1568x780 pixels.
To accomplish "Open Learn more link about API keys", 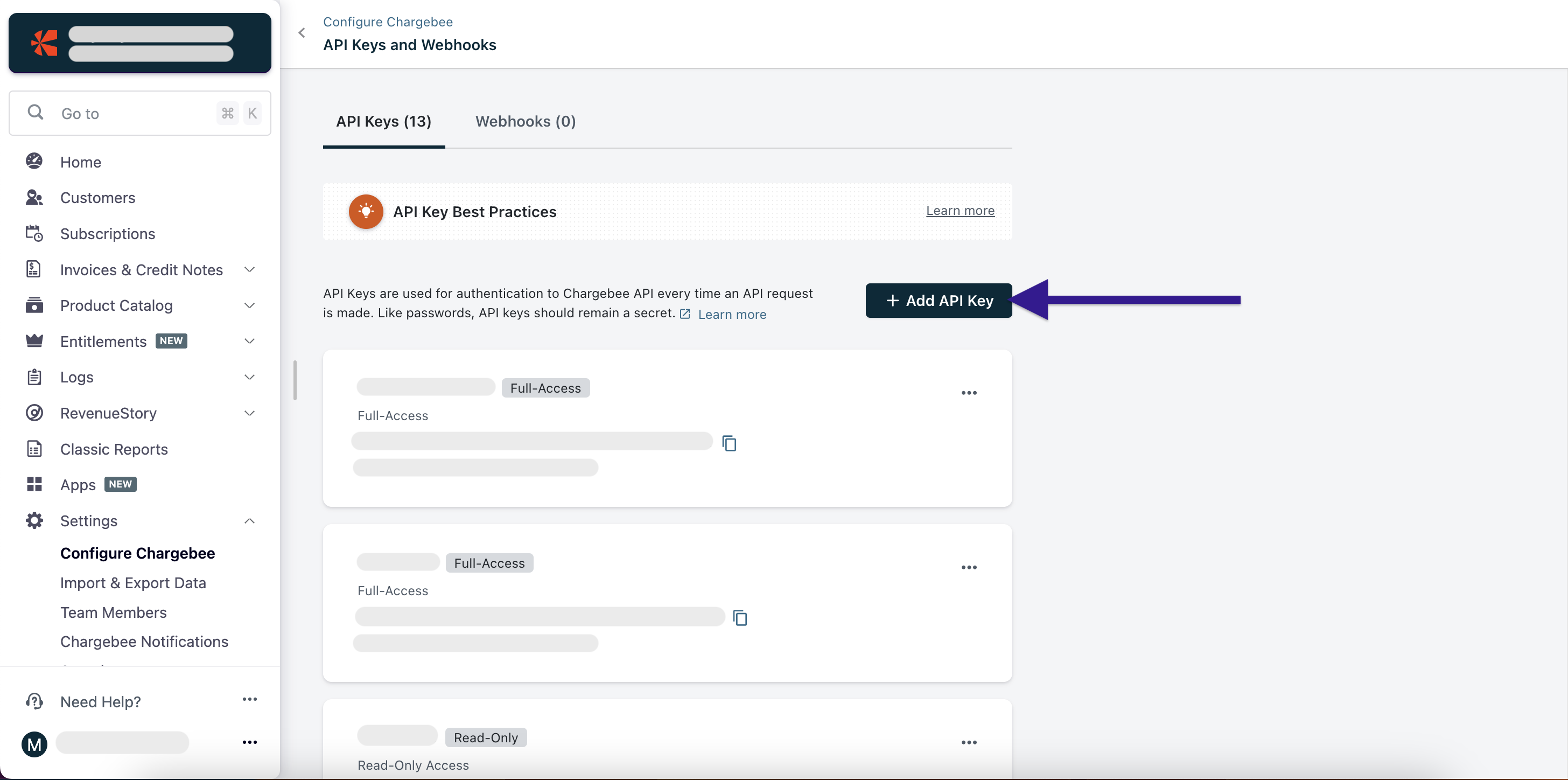I will coord(732,314).
